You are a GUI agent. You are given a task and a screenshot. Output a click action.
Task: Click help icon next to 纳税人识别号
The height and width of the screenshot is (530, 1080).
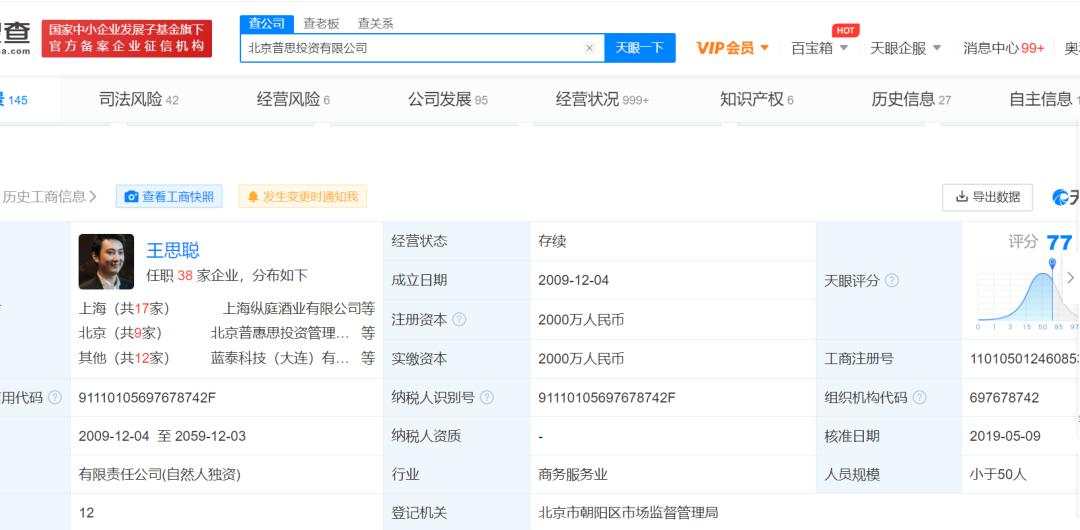(487, 398)
